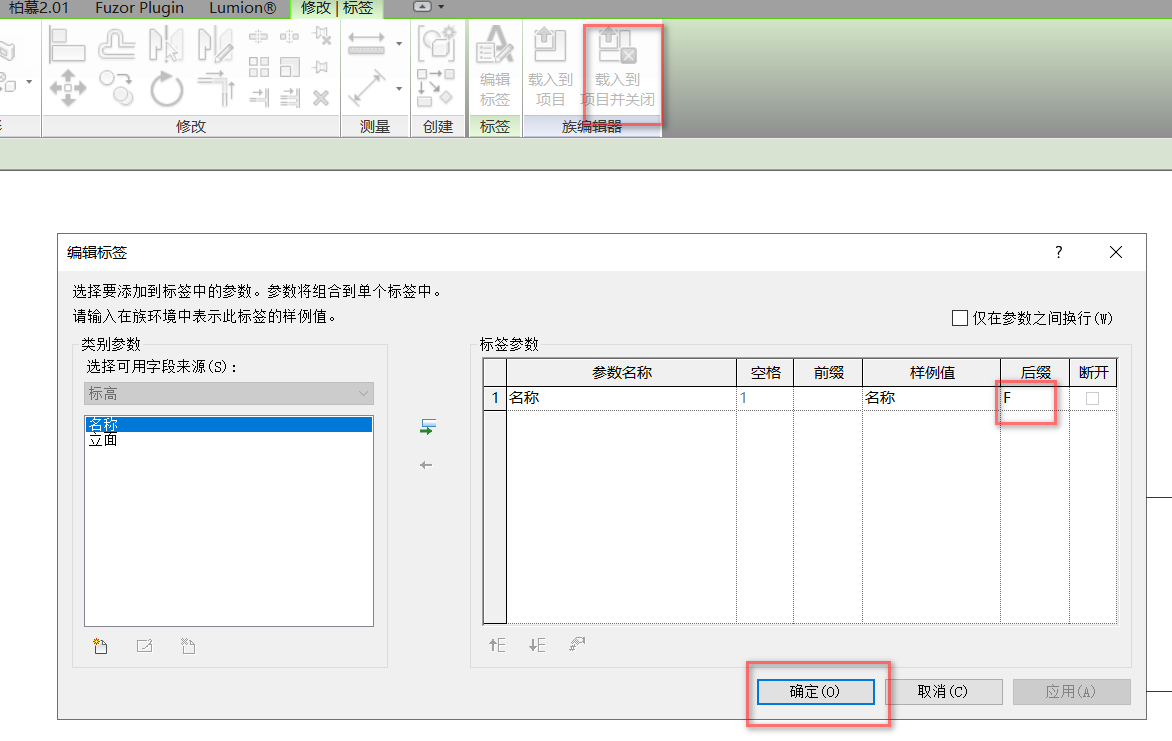
Task: Click the edit parameter icon below list
Action: coord(144,646)
